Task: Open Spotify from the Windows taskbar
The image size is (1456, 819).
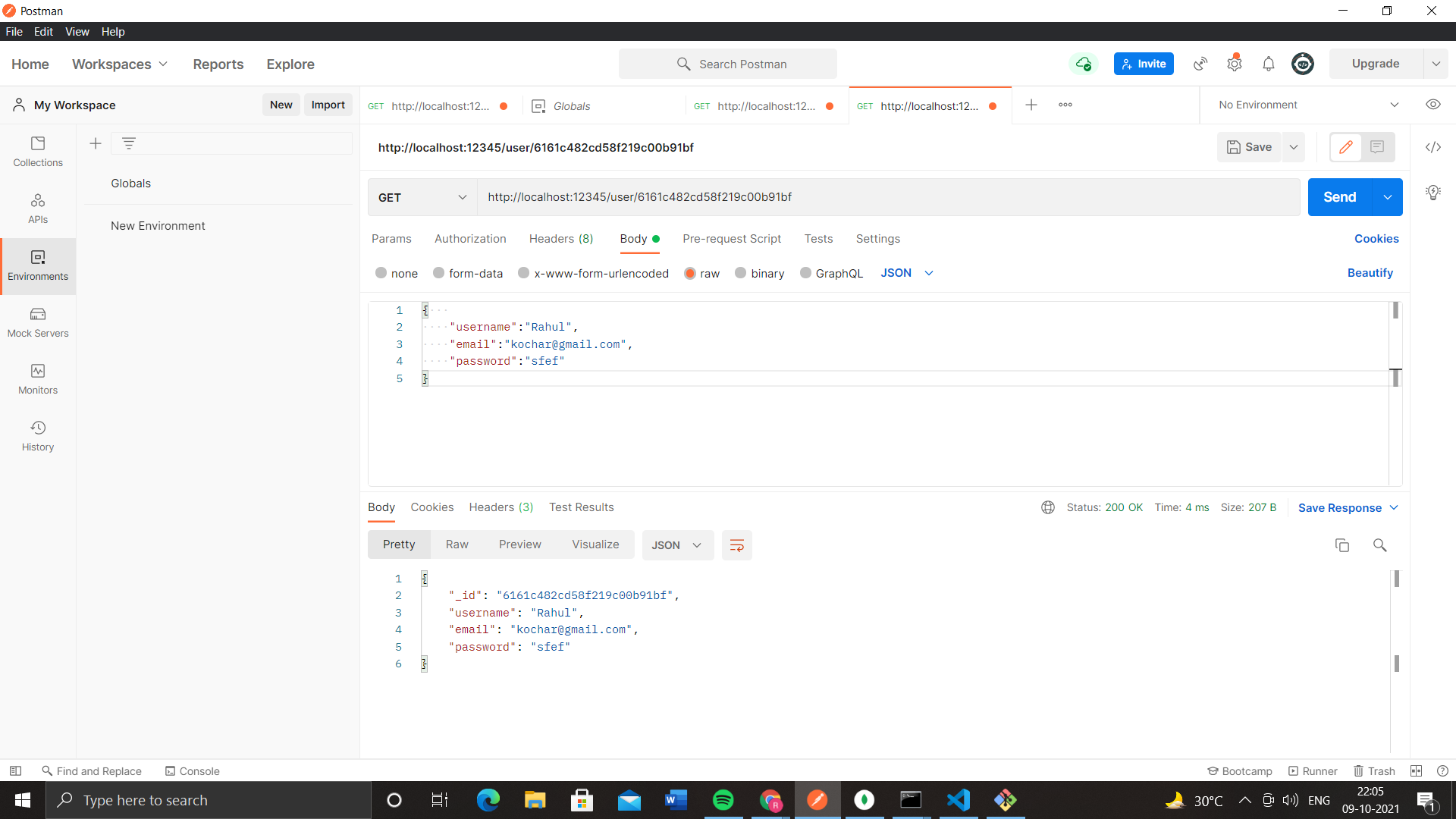Action: [723, 800]
